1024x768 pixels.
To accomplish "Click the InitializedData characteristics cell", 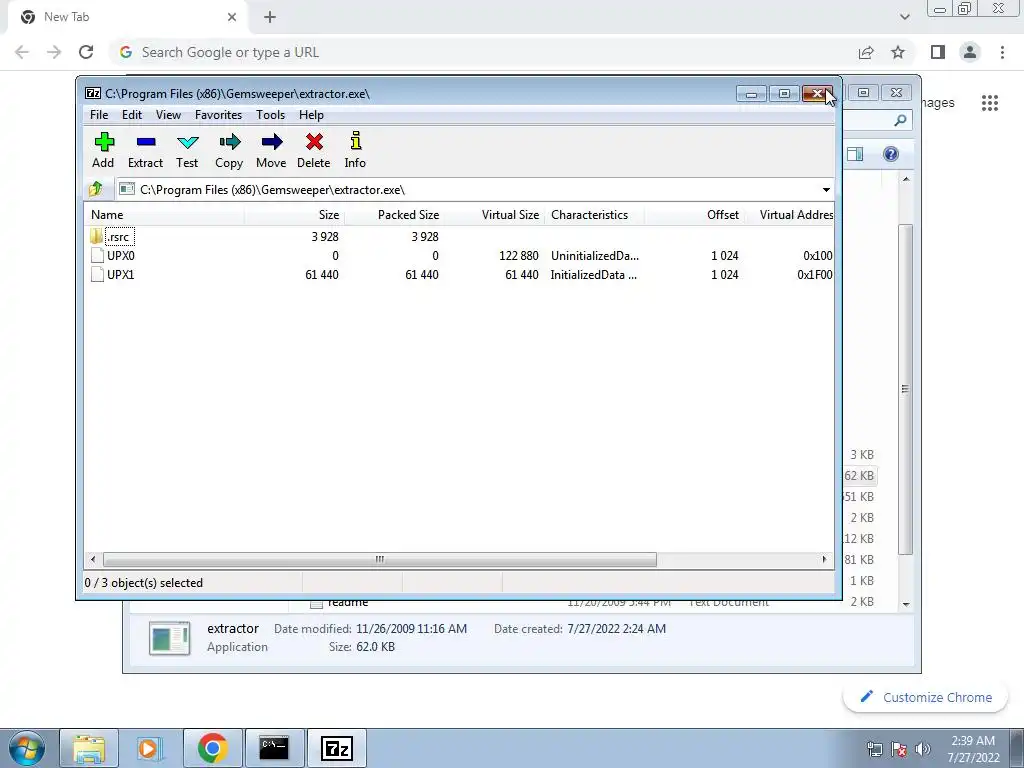I will point(594,275).
